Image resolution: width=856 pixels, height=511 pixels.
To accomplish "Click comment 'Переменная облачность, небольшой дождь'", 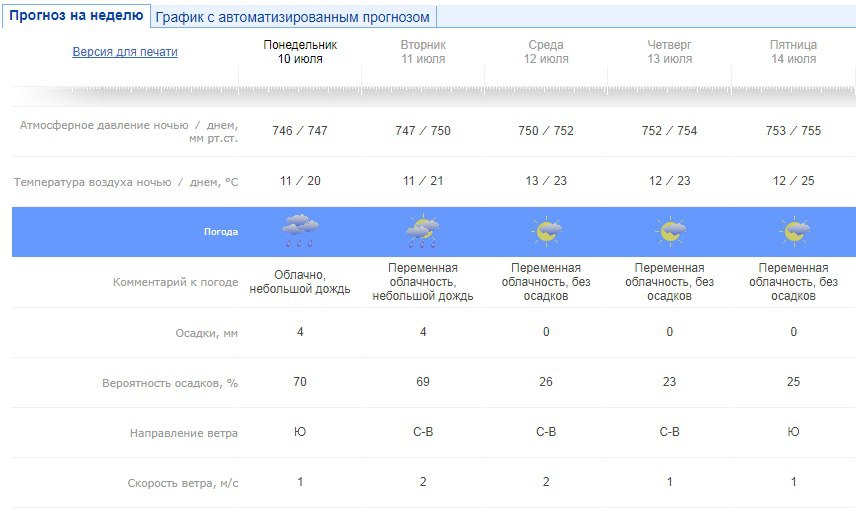I will coord(423,282).
